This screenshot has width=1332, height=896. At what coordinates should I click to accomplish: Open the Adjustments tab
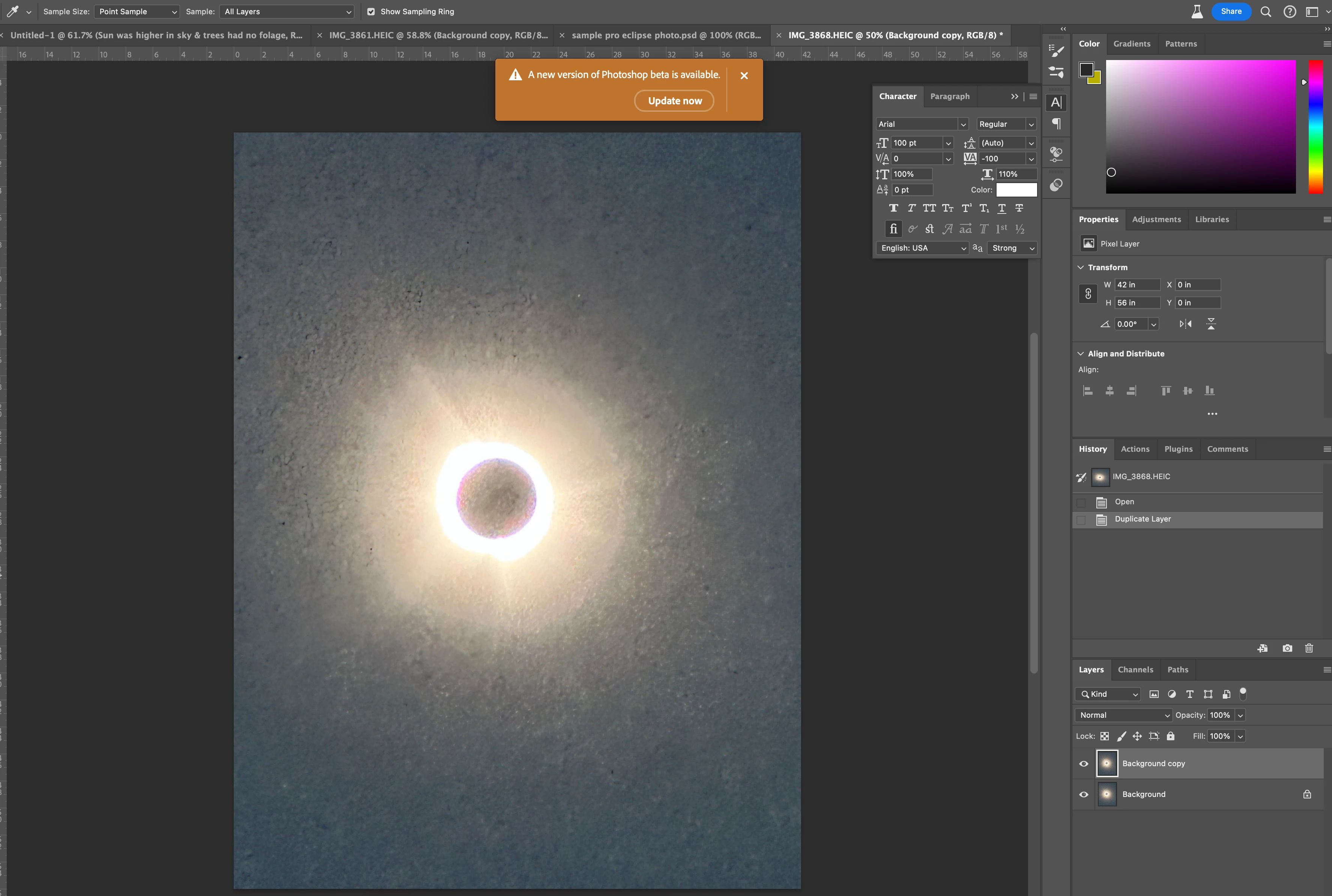coord(1156,219)
